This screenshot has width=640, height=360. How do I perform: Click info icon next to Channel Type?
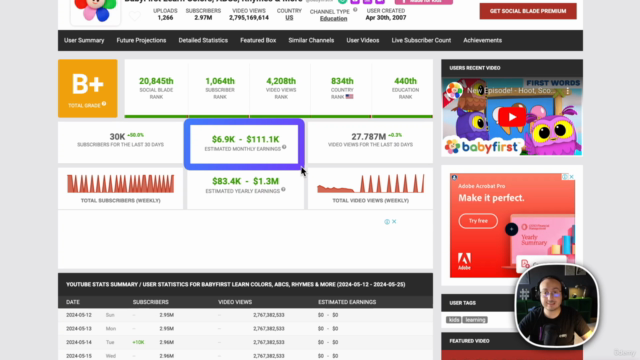point(355,10)
